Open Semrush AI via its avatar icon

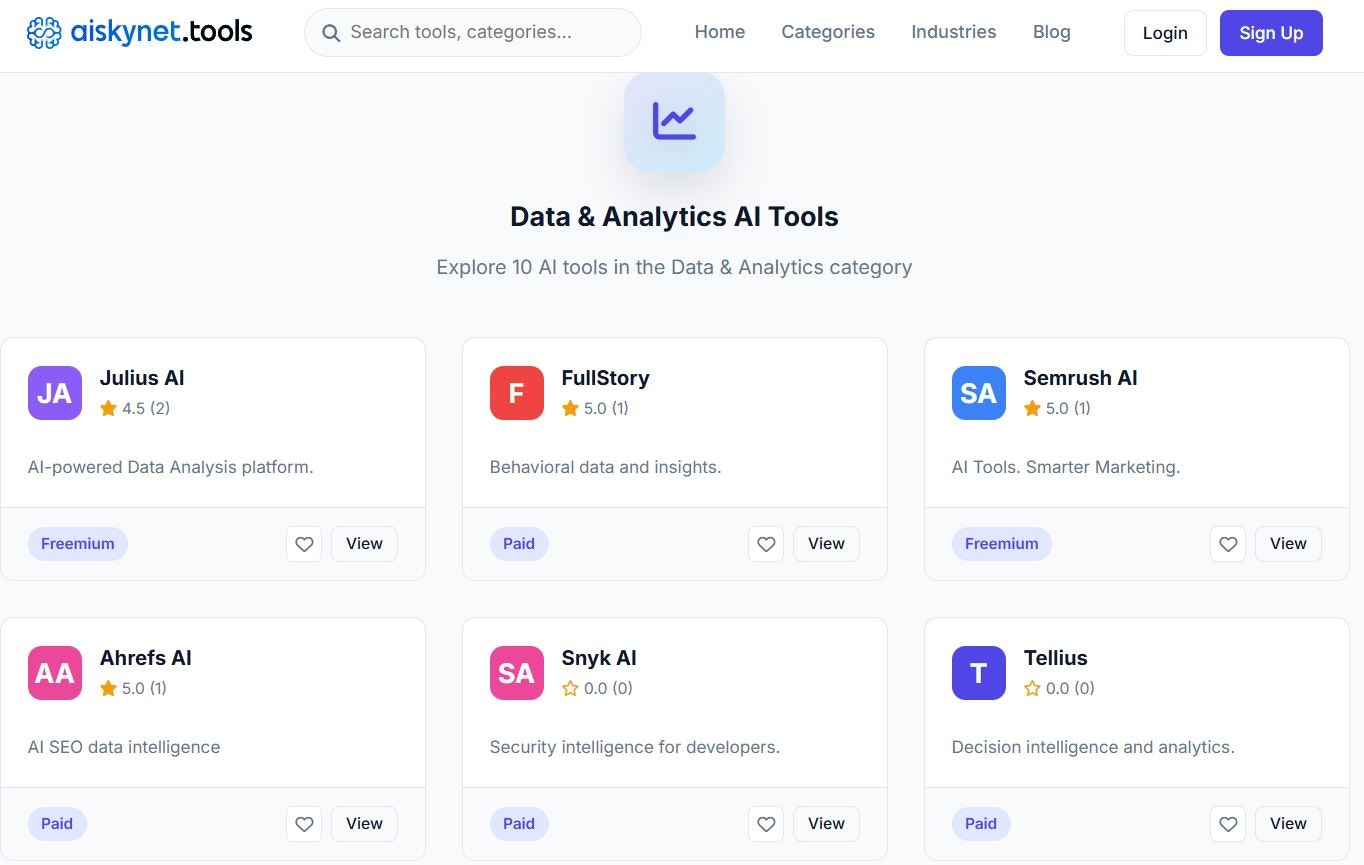click(x=978, y=393)
